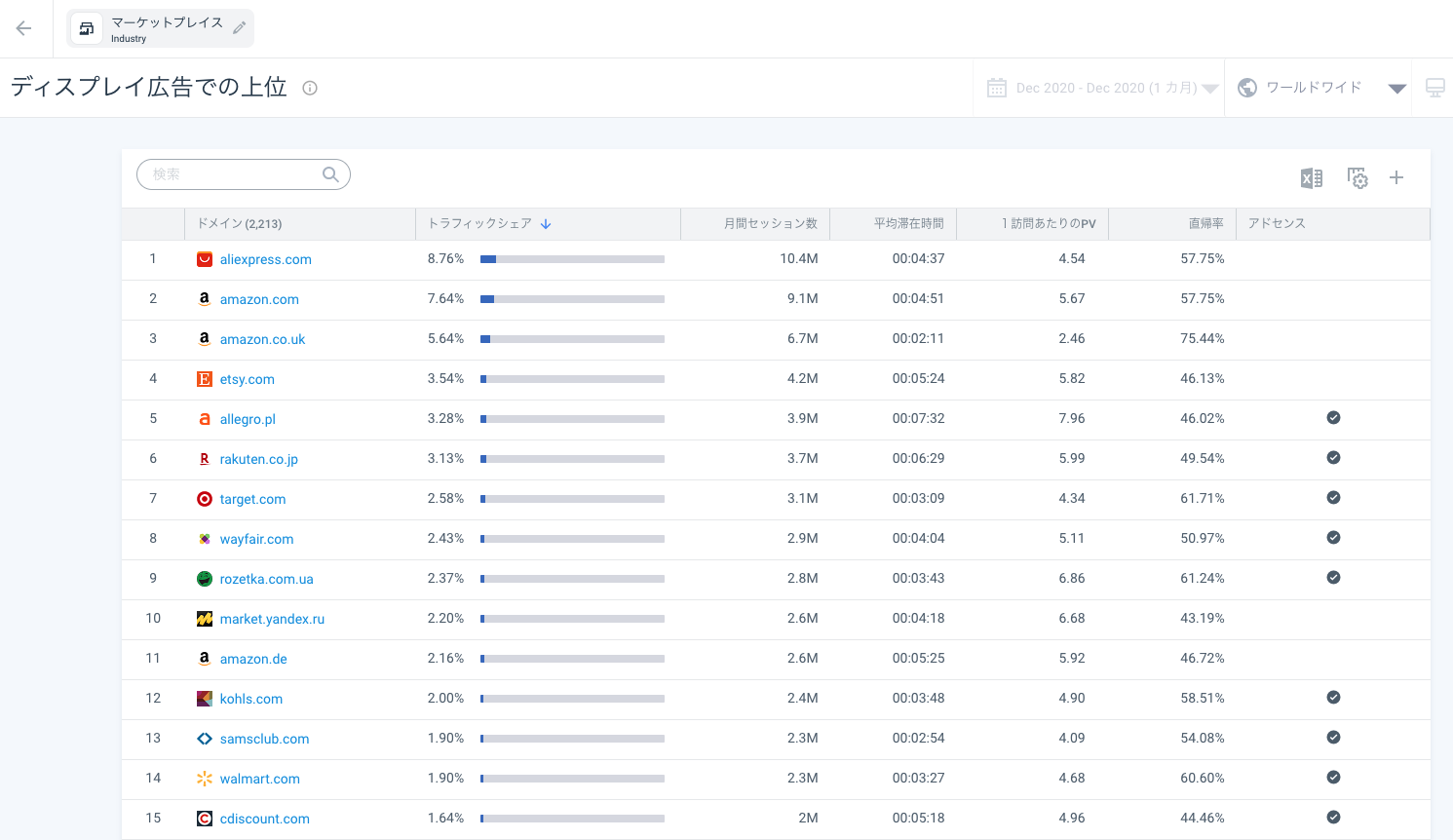1453x840 pixels.
Task: Click the AdSense checkmark for target.com
Action: tap(1333, 498)
